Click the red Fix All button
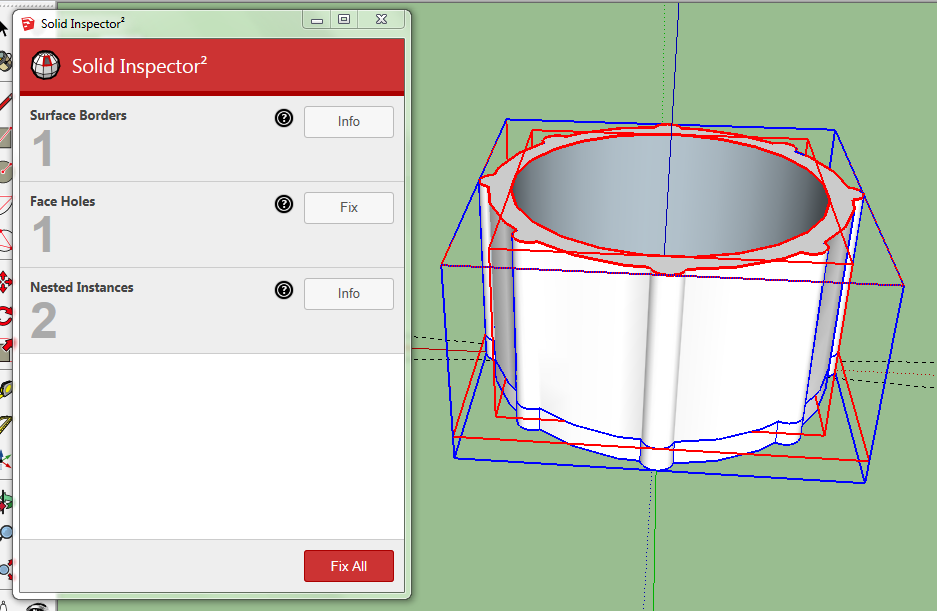937x611 pixels. tap(348, 566)
